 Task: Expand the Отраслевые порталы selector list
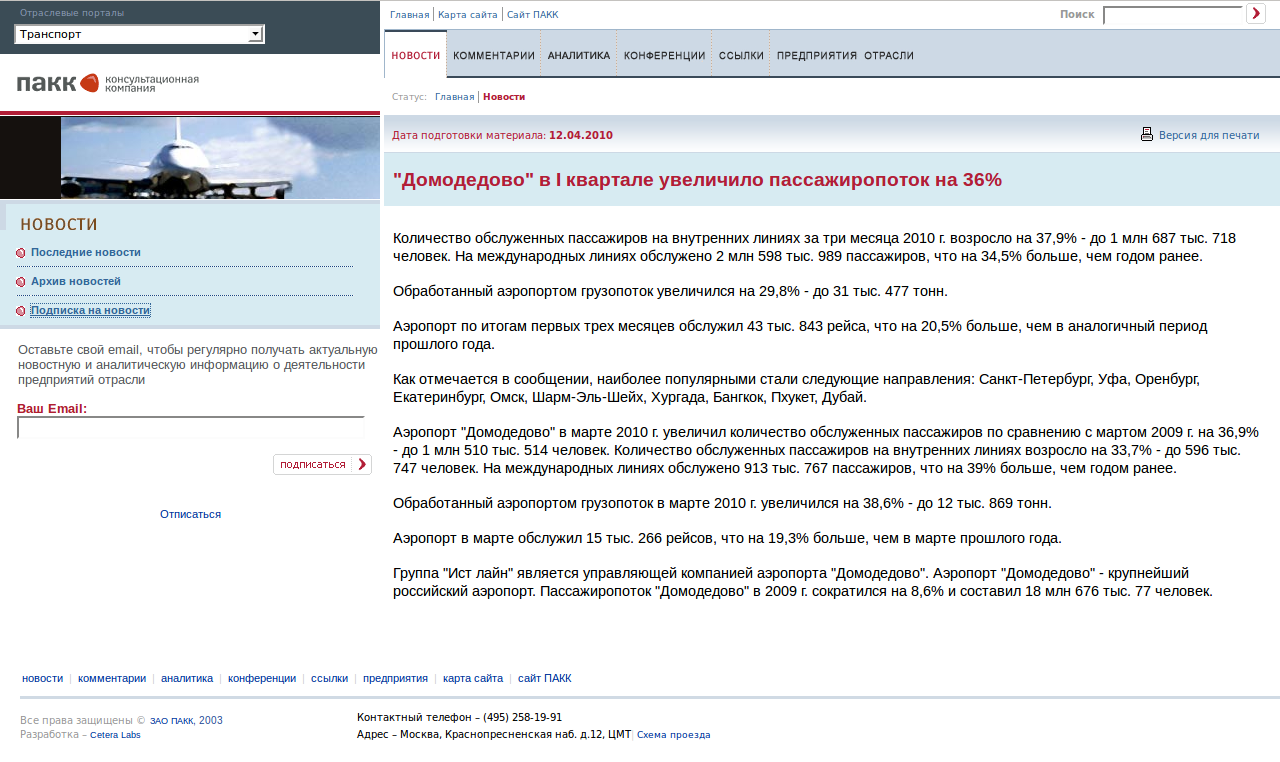(255, 33)
